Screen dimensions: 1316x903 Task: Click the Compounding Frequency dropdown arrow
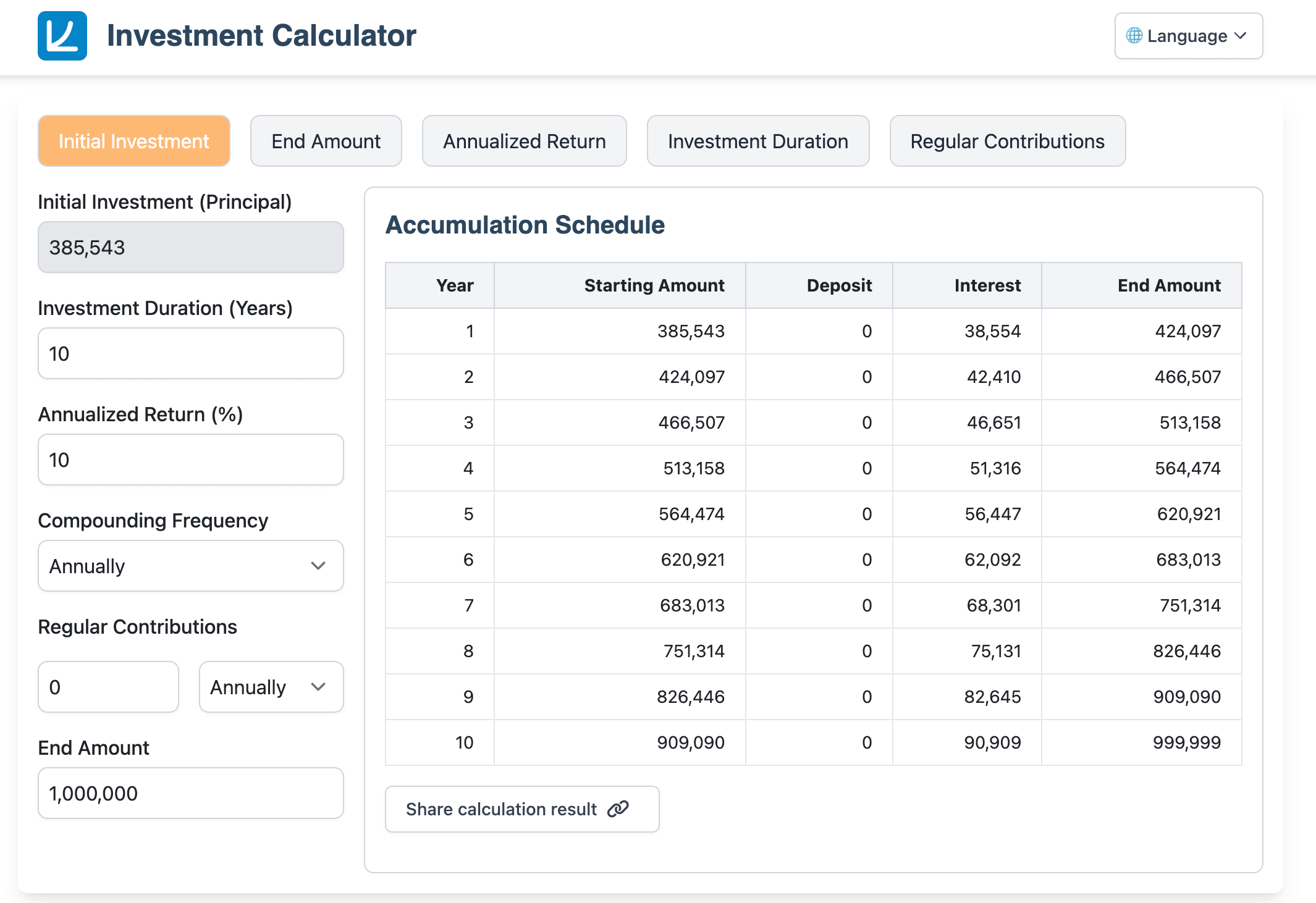[319, 566]
